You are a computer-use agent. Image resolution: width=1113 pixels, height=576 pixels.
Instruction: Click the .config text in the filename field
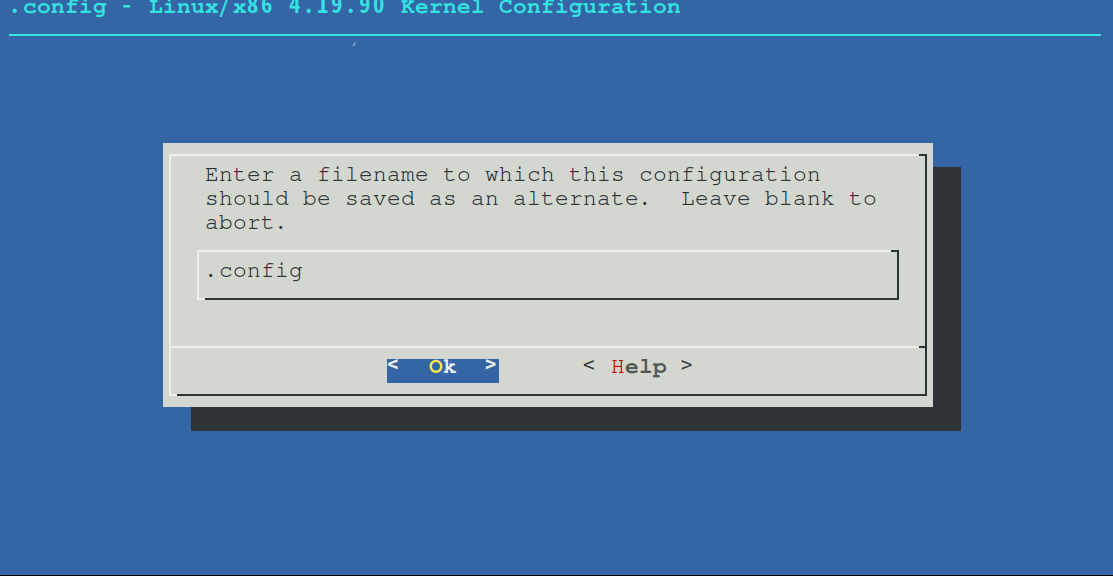coord(254,272)
